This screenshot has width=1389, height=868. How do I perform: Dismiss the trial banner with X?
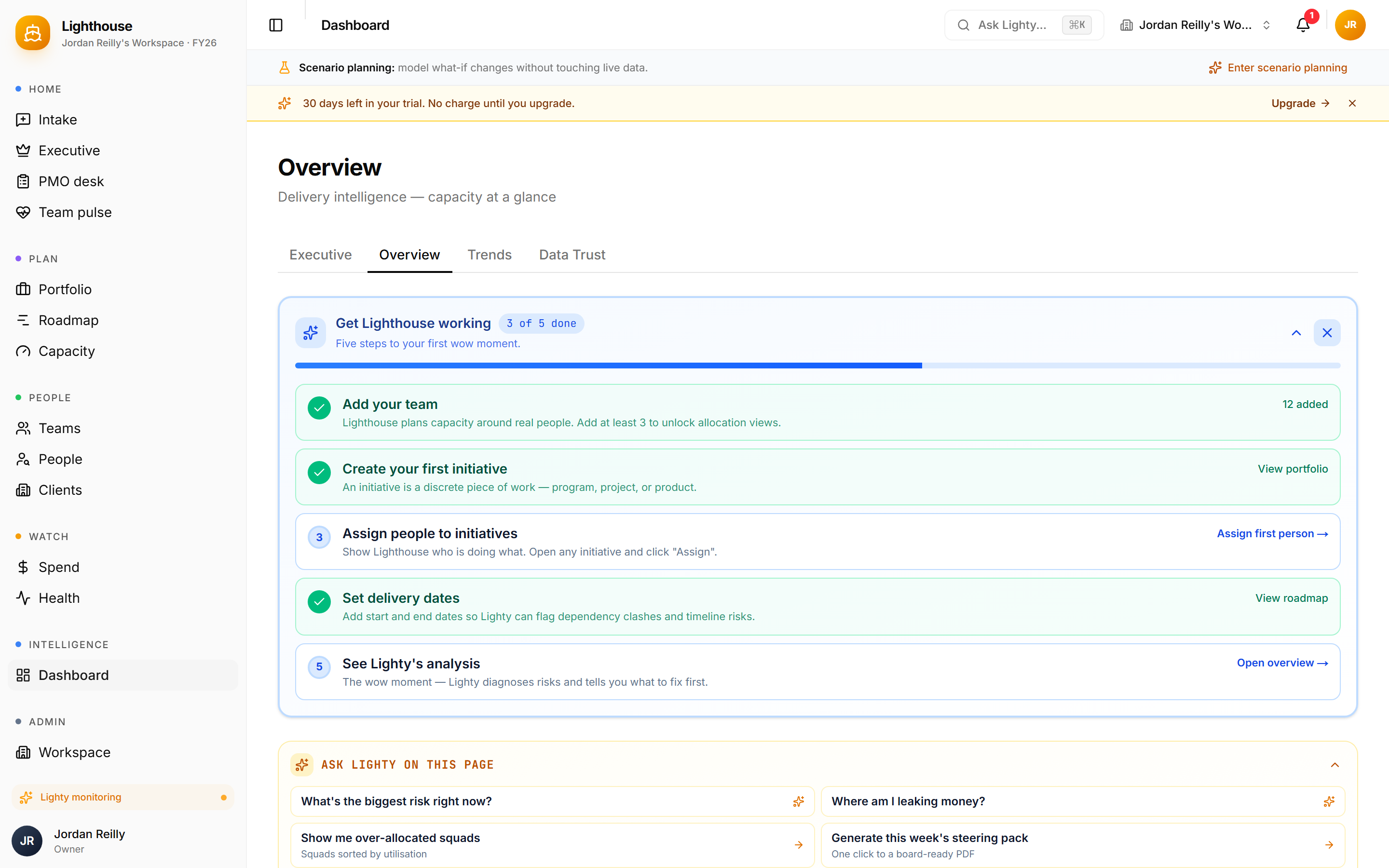tap(1352, 103)
